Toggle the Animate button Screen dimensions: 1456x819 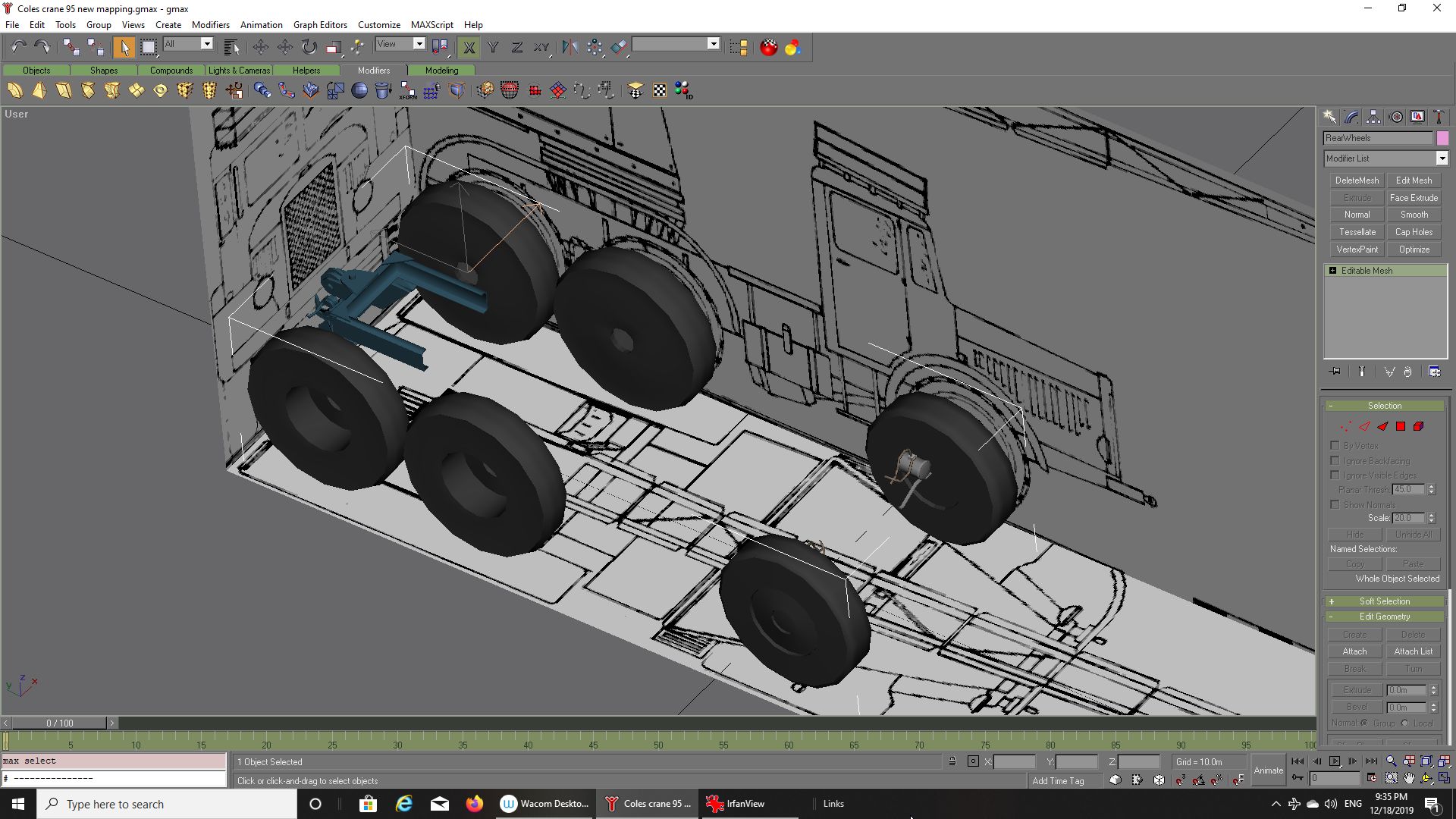pos(1268,770)
